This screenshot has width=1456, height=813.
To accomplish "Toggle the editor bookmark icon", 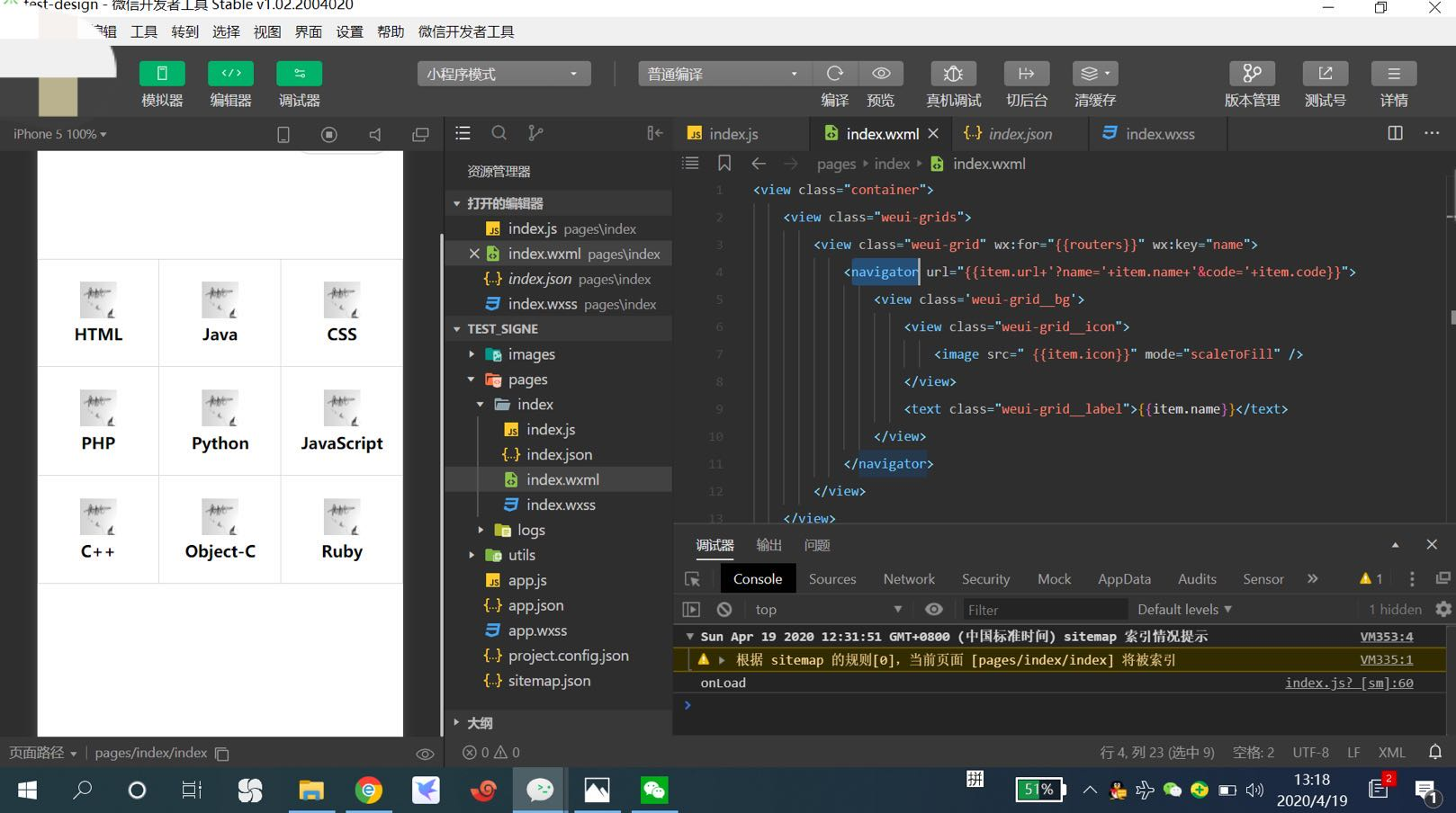I will pyautogui.click(x=724, y=163).
